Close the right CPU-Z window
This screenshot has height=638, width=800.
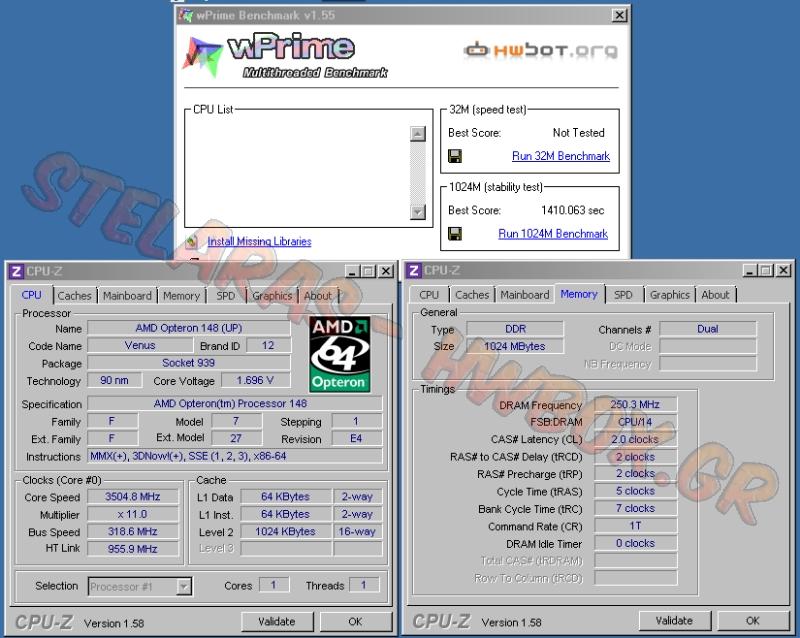pos(784,270)
